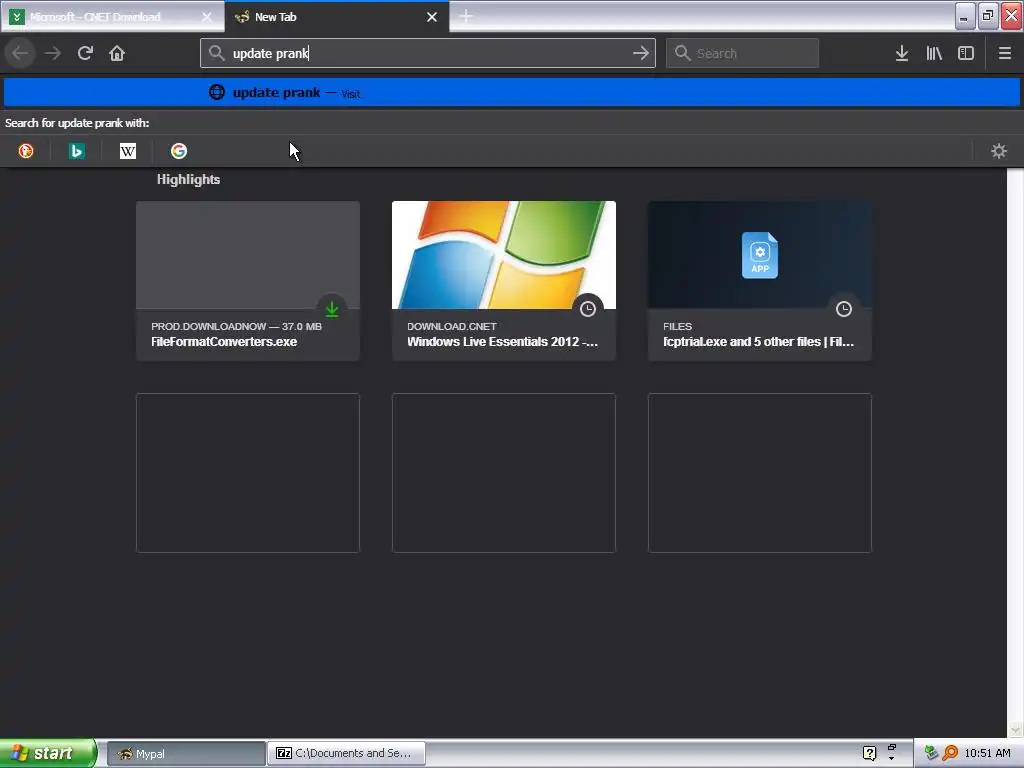Search with the Bing engine icon
Image resolution: width=1024 pixels, height=768 pixels.
pyautogui.click(x=77, y=151)
